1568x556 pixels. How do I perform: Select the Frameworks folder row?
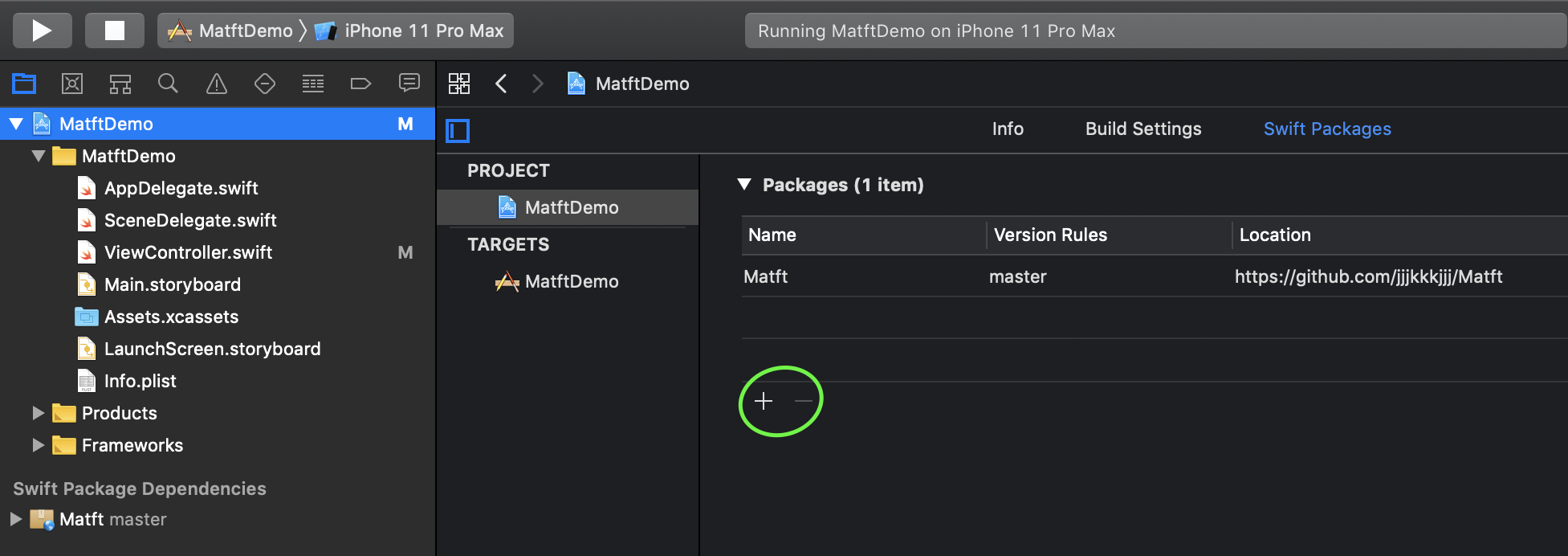(218, 445)
